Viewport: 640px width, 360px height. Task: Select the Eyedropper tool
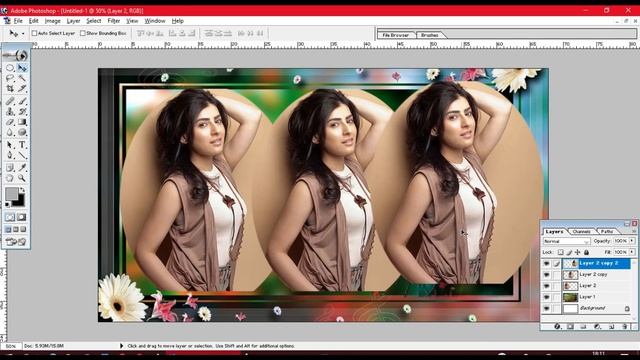[22, 167]
